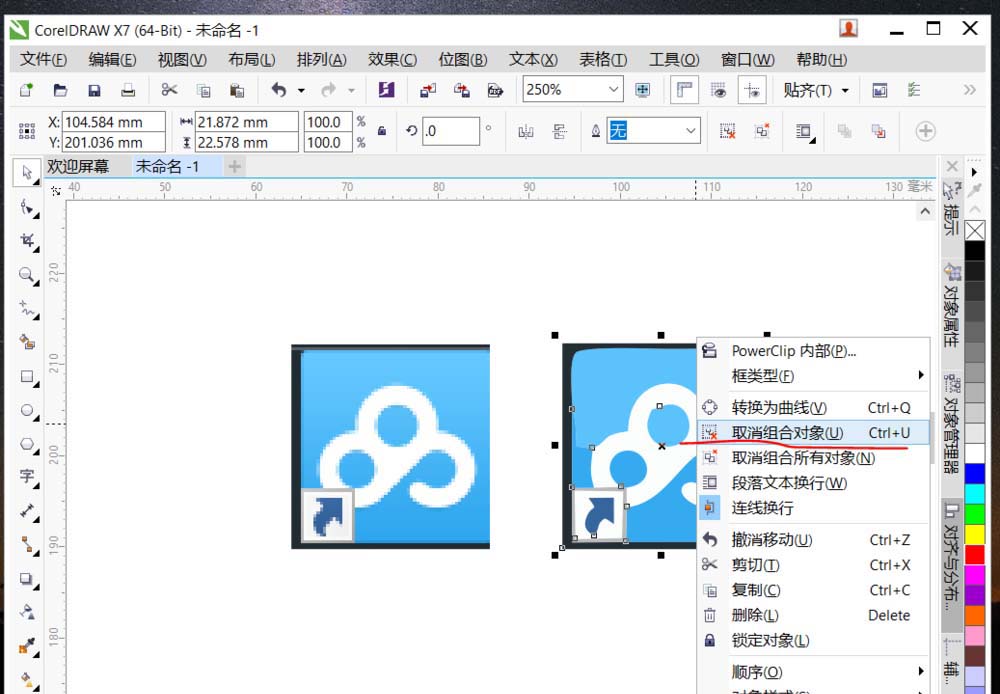Open the 250% zoom level dropdown
This screenshot has width=1000, height=694.
click(x=615, y=89)
